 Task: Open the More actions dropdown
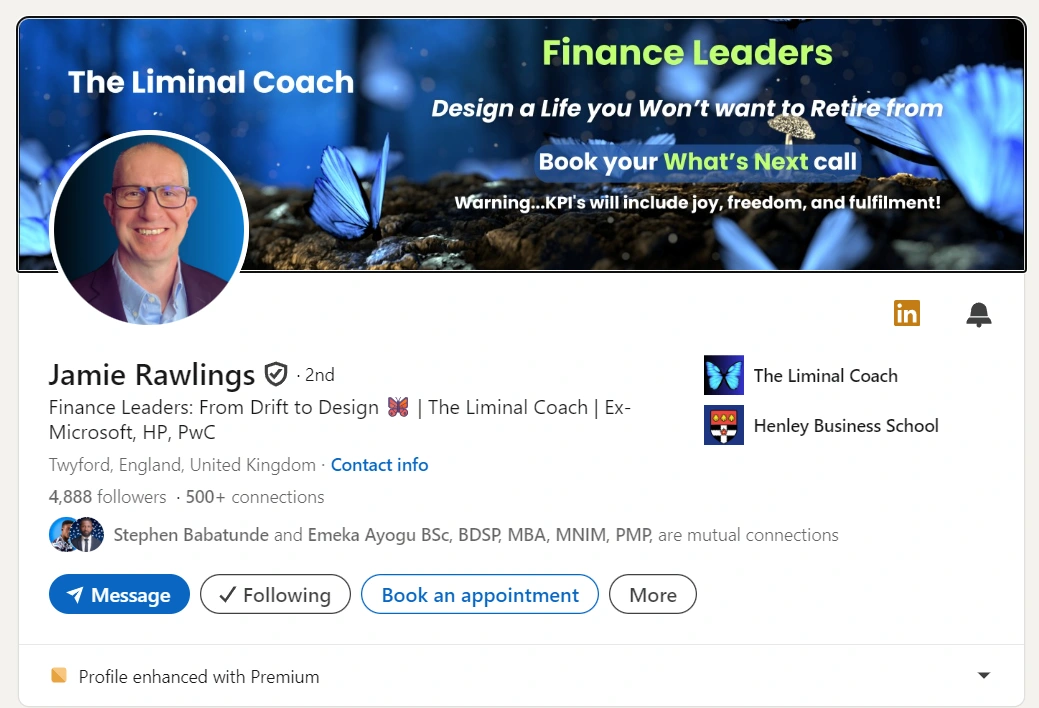[652, 594]
